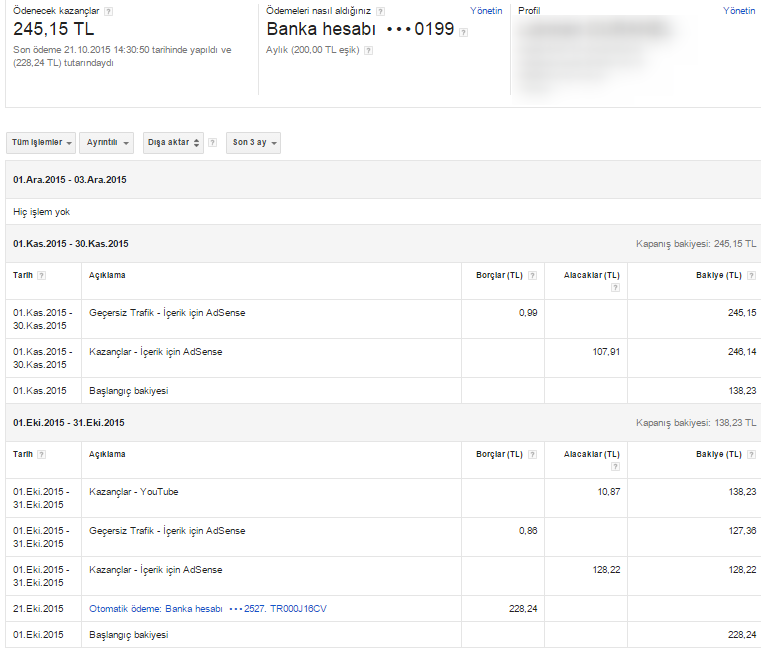
Task: Expand the Ayrıntılı view dropdown
Action: click(106, 143)
